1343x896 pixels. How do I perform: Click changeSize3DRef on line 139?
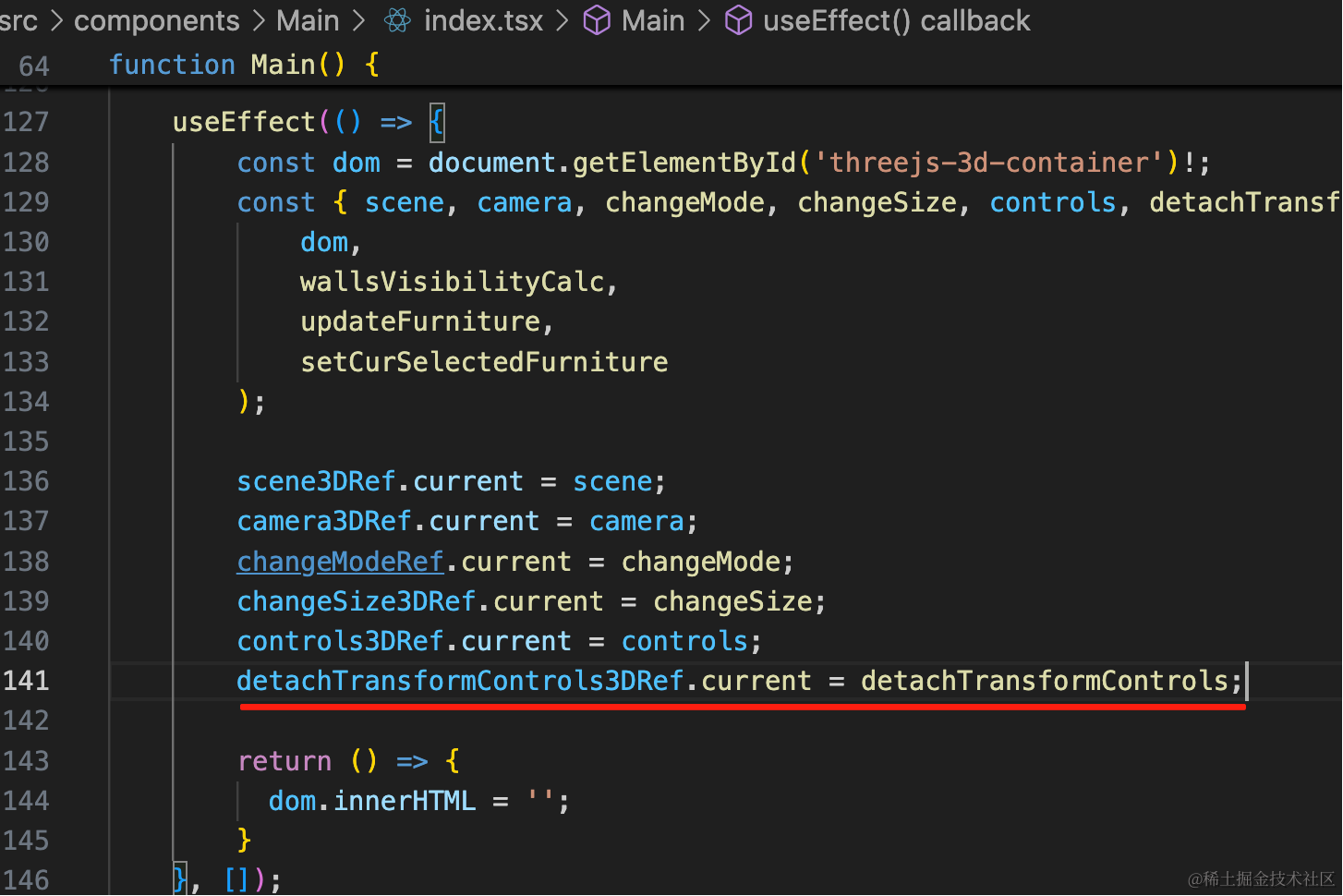[357, 601]
